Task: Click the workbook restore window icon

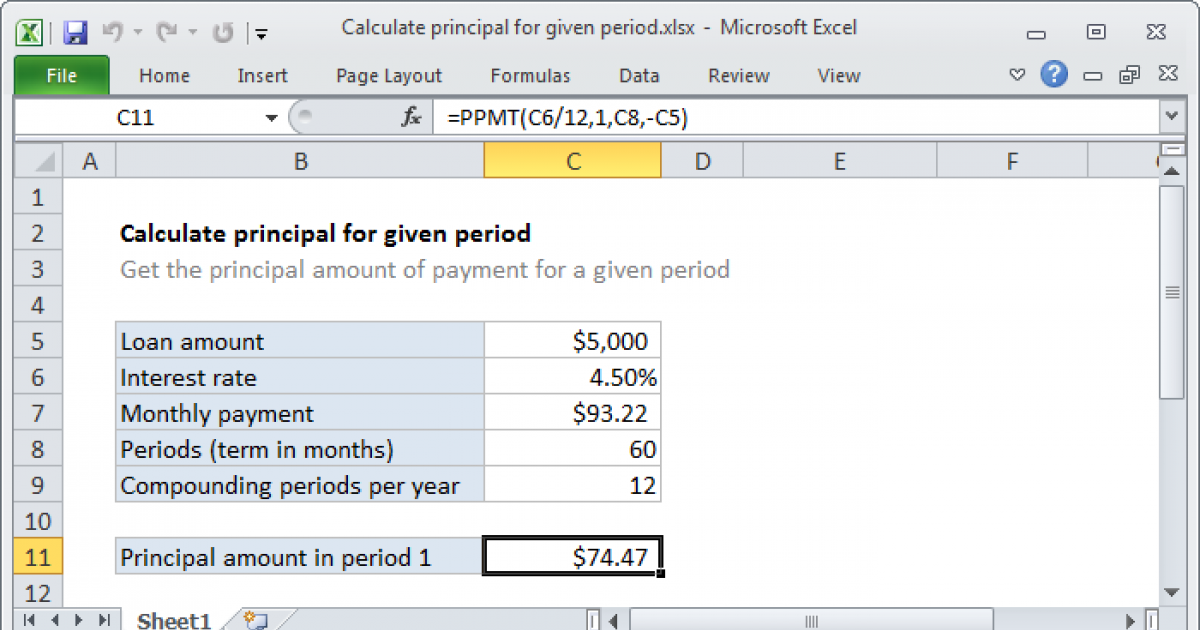Action: pos(1130,75)
